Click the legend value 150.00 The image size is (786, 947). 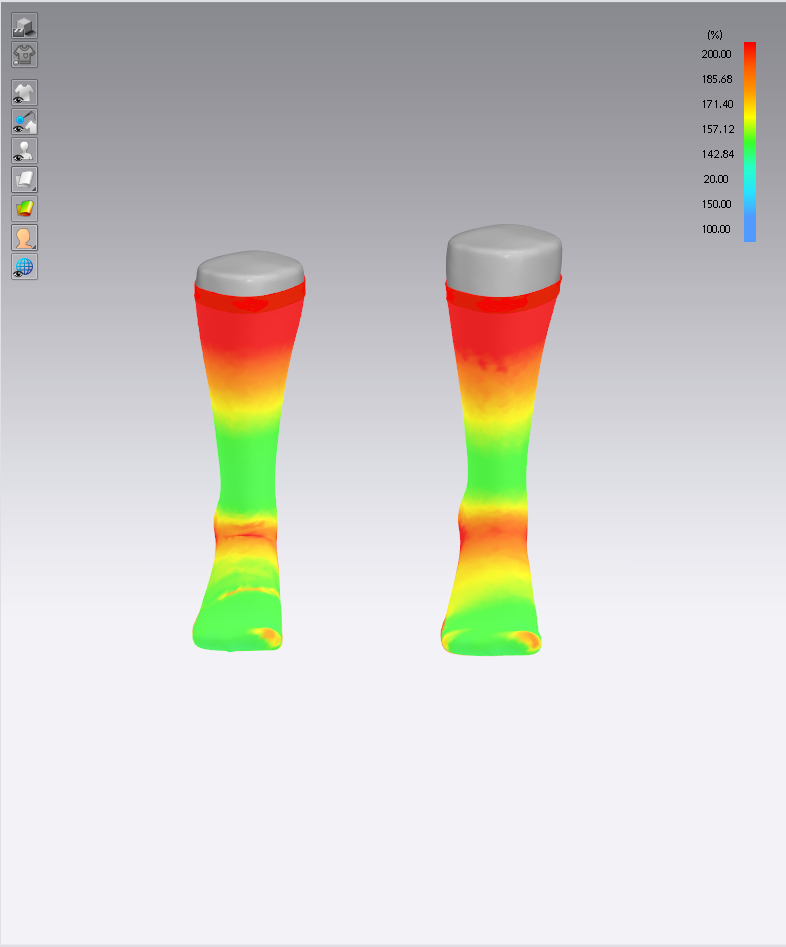(717, 204)
